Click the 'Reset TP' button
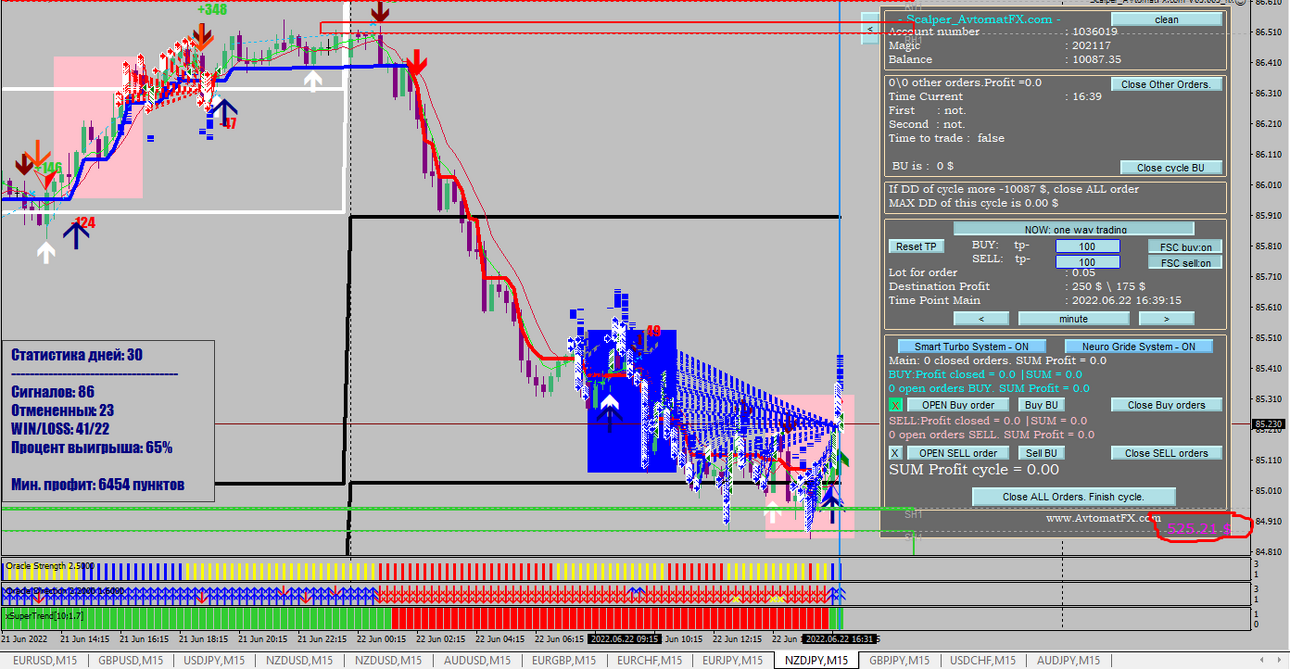 click(916, 247)
